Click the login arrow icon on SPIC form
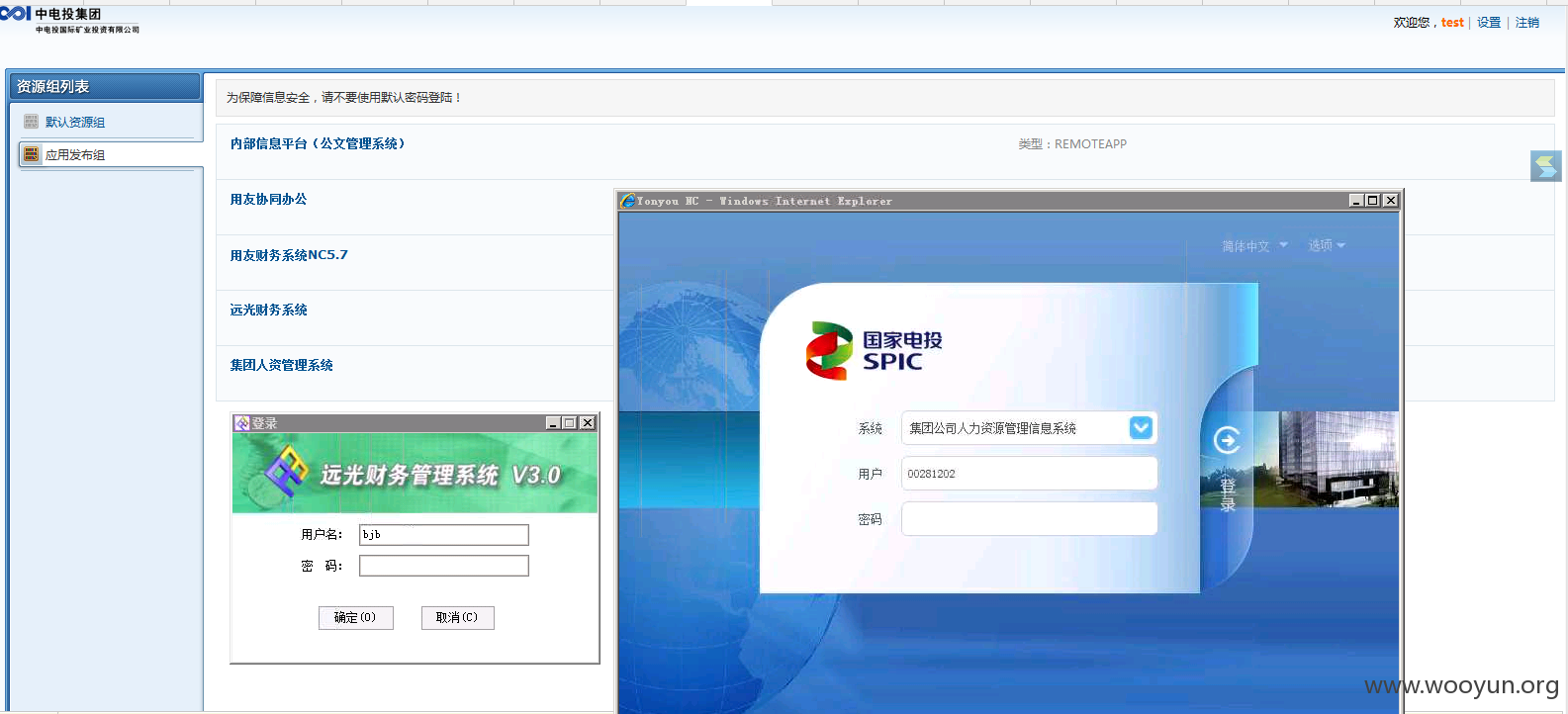The width and height of the screenshot is (1568, 714). [1227, 440]
